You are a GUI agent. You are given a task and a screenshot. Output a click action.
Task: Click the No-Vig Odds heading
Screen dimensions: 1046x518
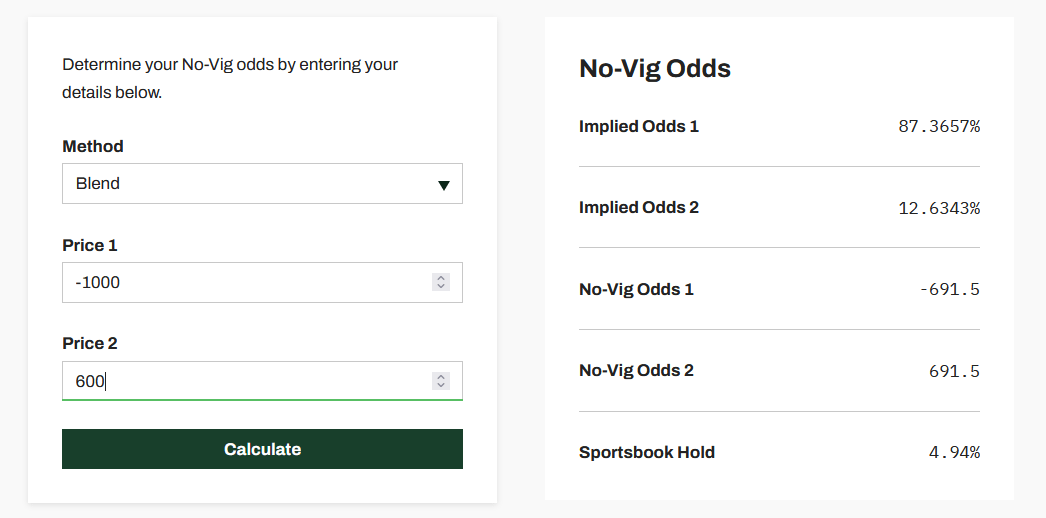655,68
